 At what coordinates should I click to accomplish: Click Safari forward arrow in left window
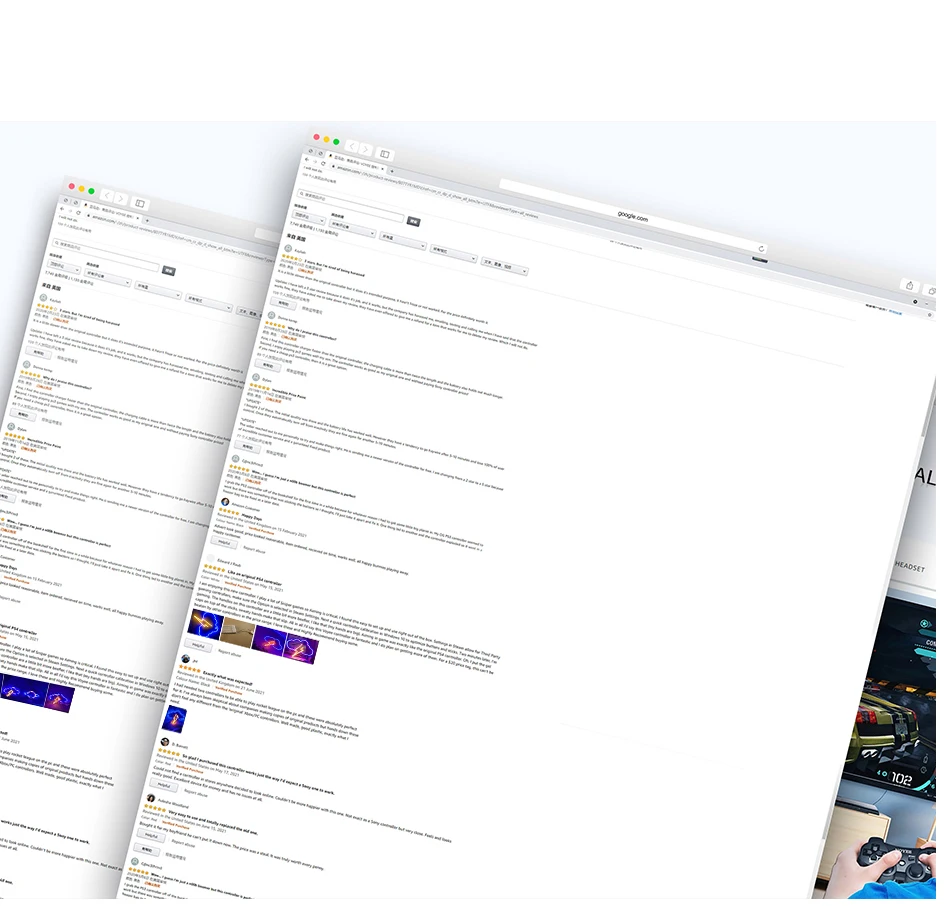121,199
